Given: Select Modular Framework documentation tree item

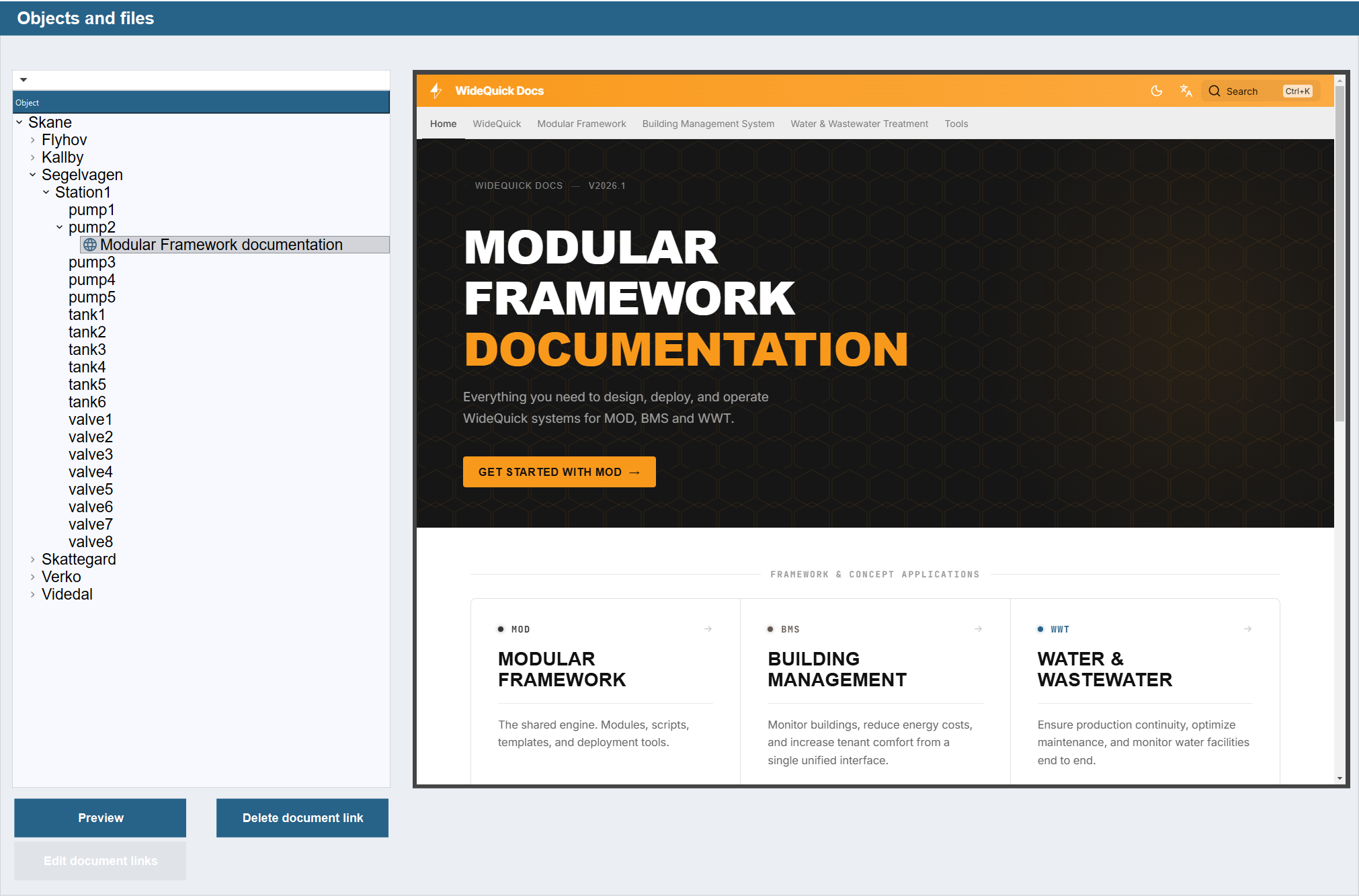Looking at the screenshot, I should (235, 245).
